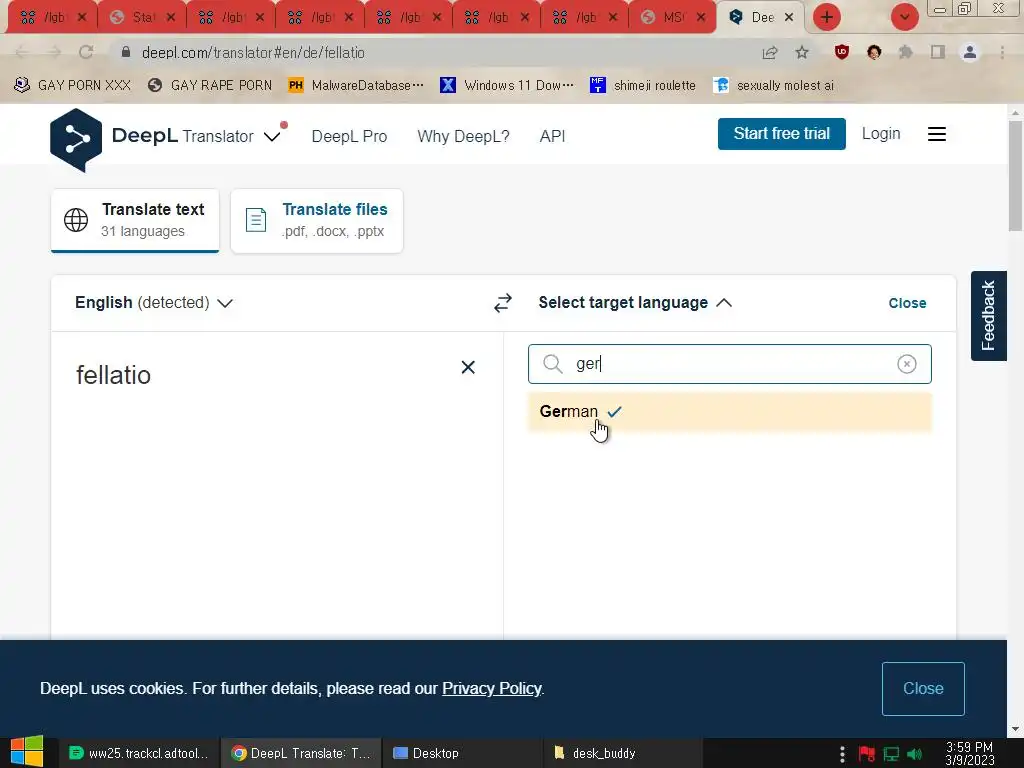
Task: Open the uBlock Origin extension icon
Action: [x=842, y=52]
